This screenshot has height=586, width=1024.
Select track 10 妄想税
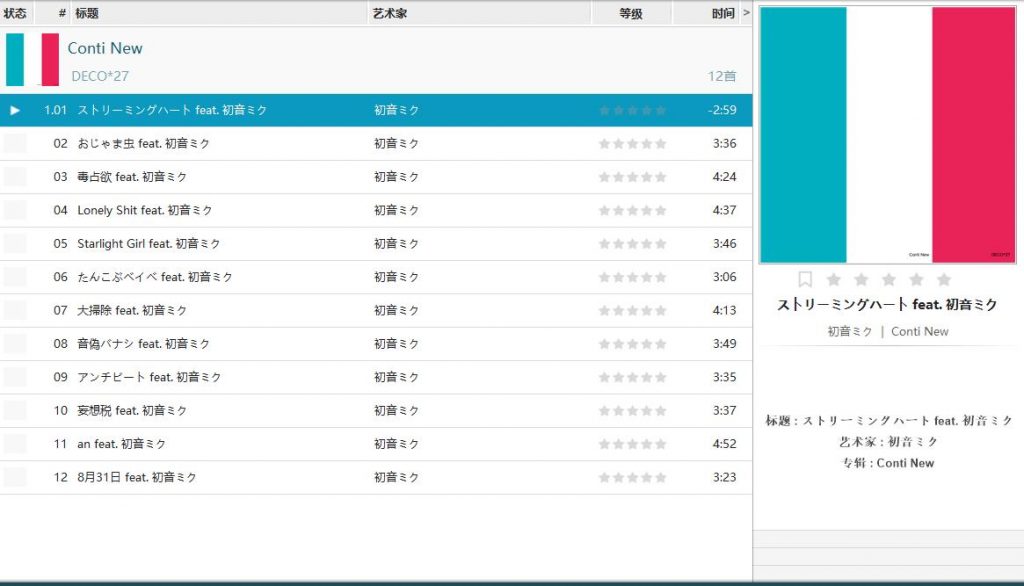click(376, 410)
